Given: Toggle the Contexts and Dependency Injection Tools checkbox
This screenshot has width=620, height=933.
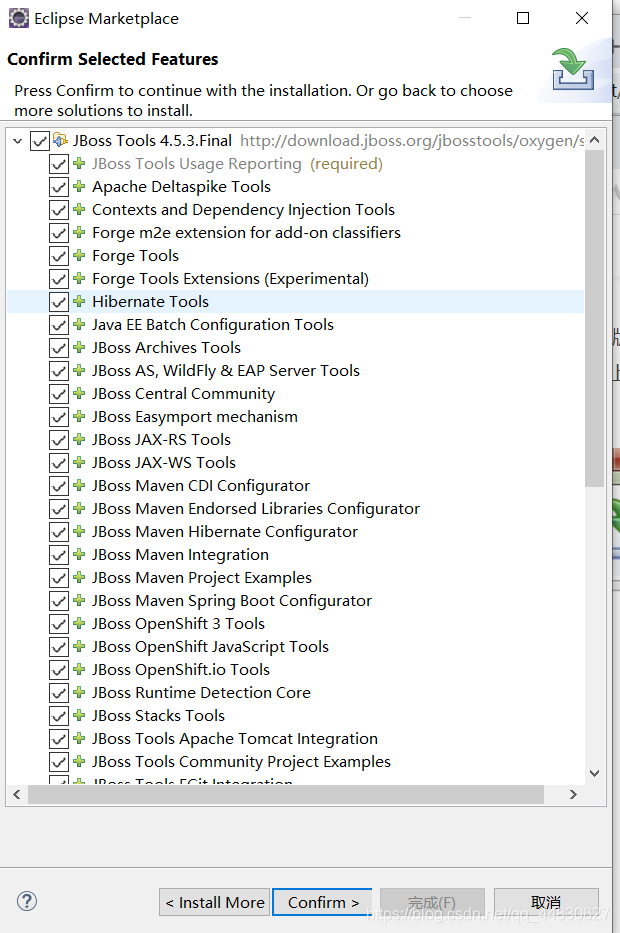Looking at the screenshot, I should point(59,210).
